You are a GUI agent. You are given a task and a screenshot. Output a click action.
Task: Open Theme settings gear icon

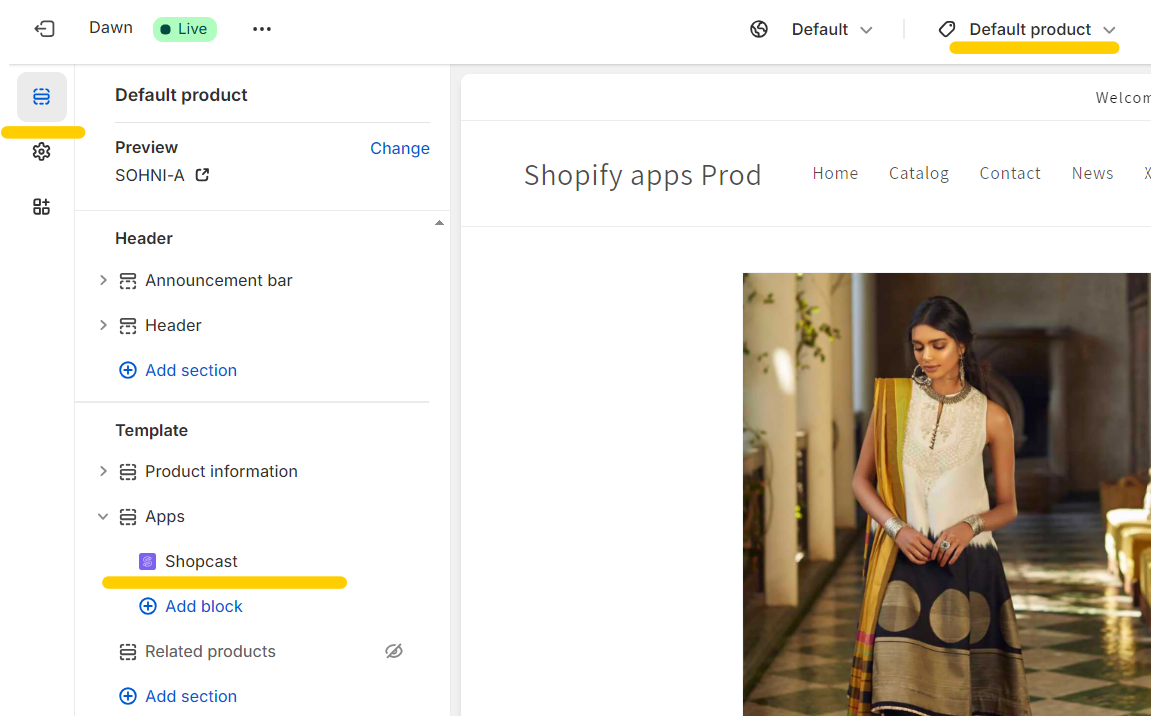[41, 152]
